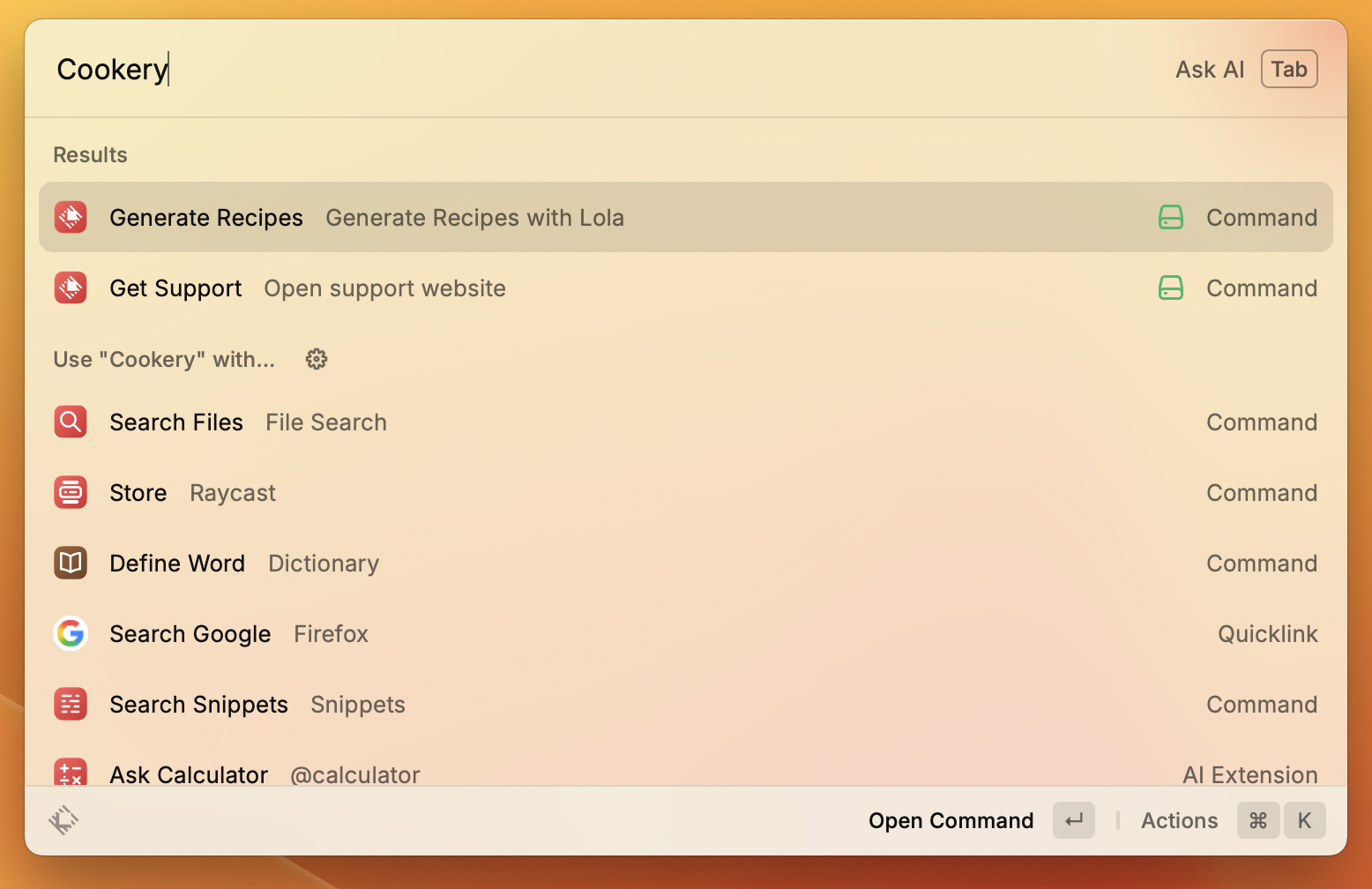Click the Ask Calculator icon
Image resolution: width=1372 pixels, height=889 pixels.
71,772
